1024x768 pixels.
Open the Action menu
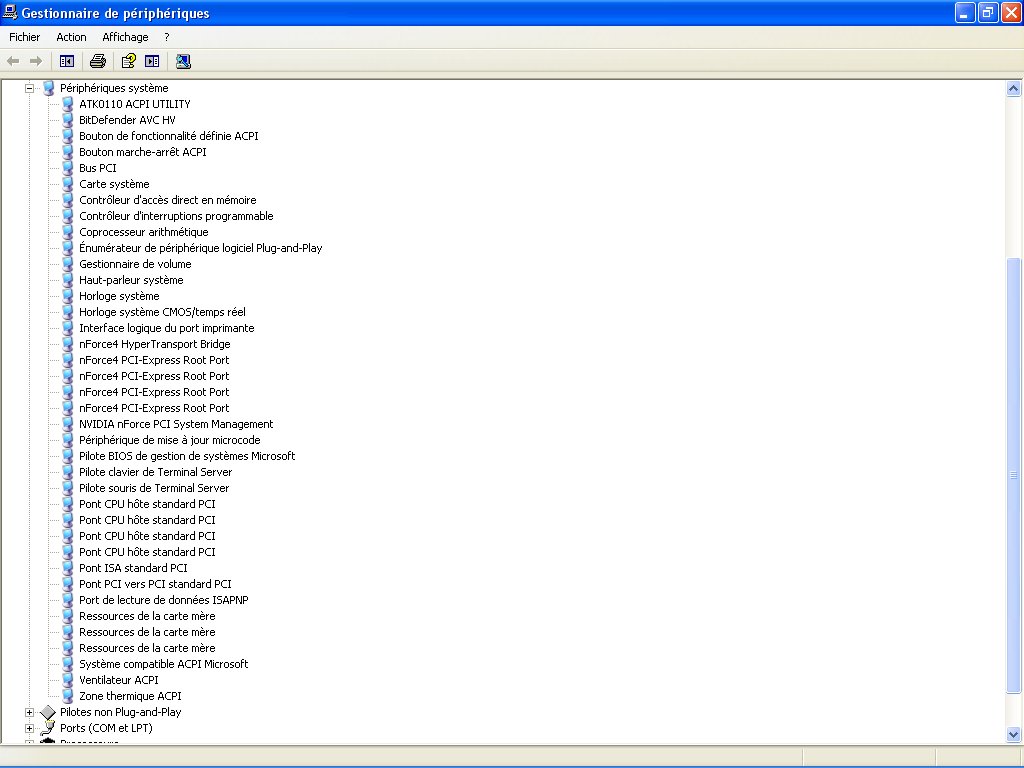pyautogui.click(x=71, y=37)
